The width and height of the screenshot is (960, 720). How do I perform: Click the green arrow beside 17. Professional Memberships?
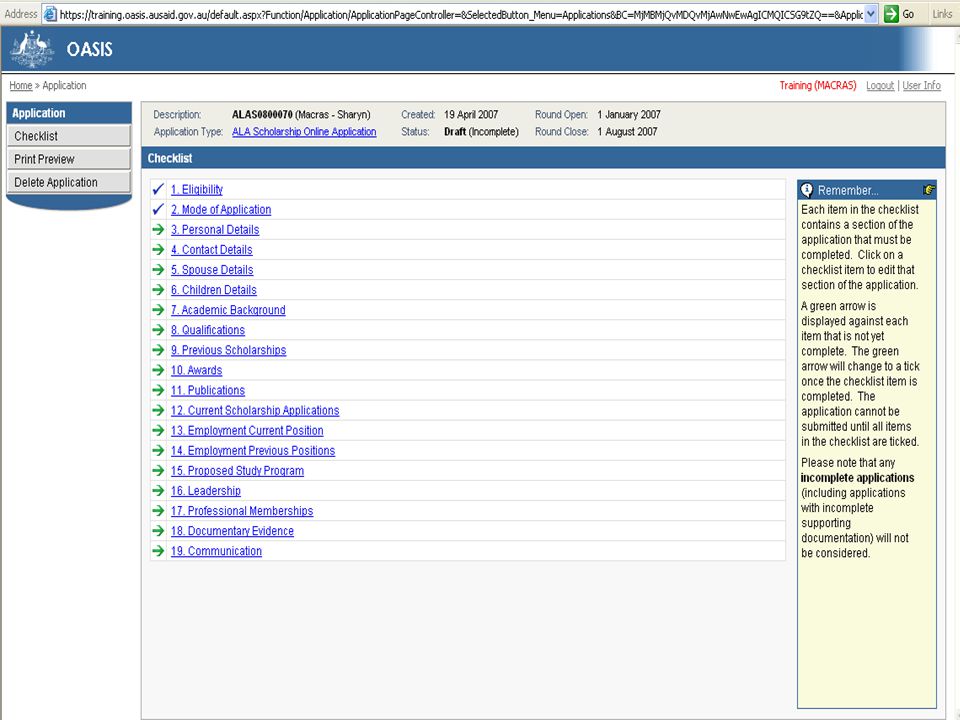(x=158, y=511)
